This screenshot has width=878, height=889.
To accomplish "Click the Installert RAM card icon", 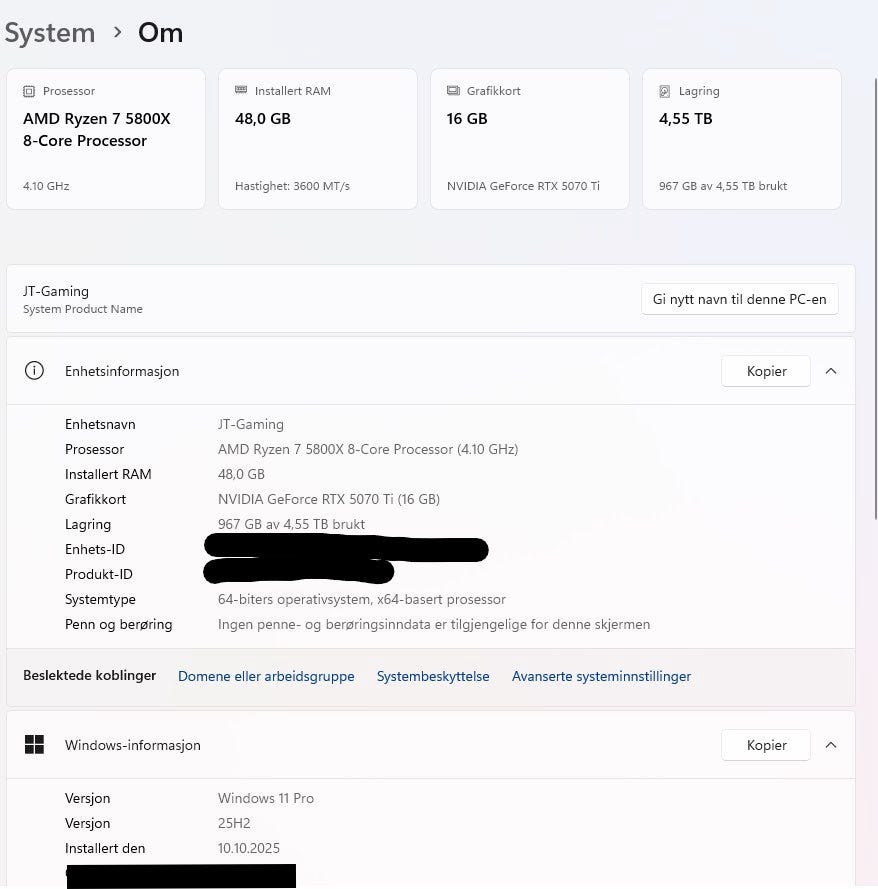I will pos(241,90).
